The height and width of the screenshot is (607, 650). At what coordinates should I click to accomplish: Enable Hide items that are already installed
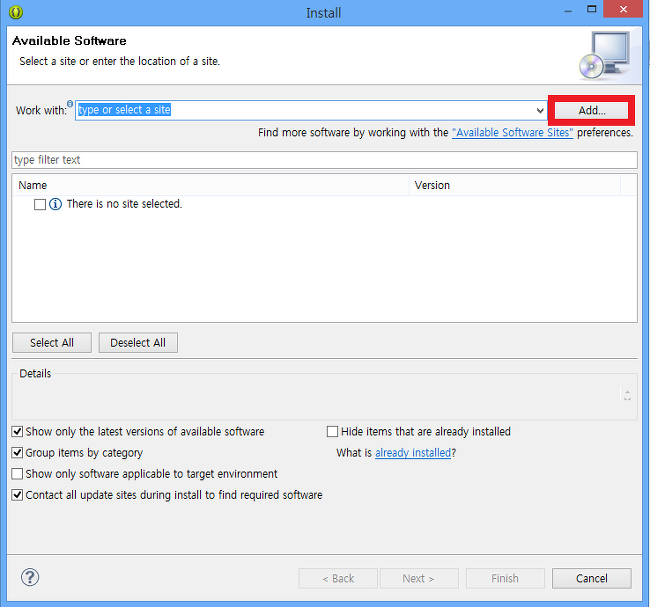click(332, 432)
